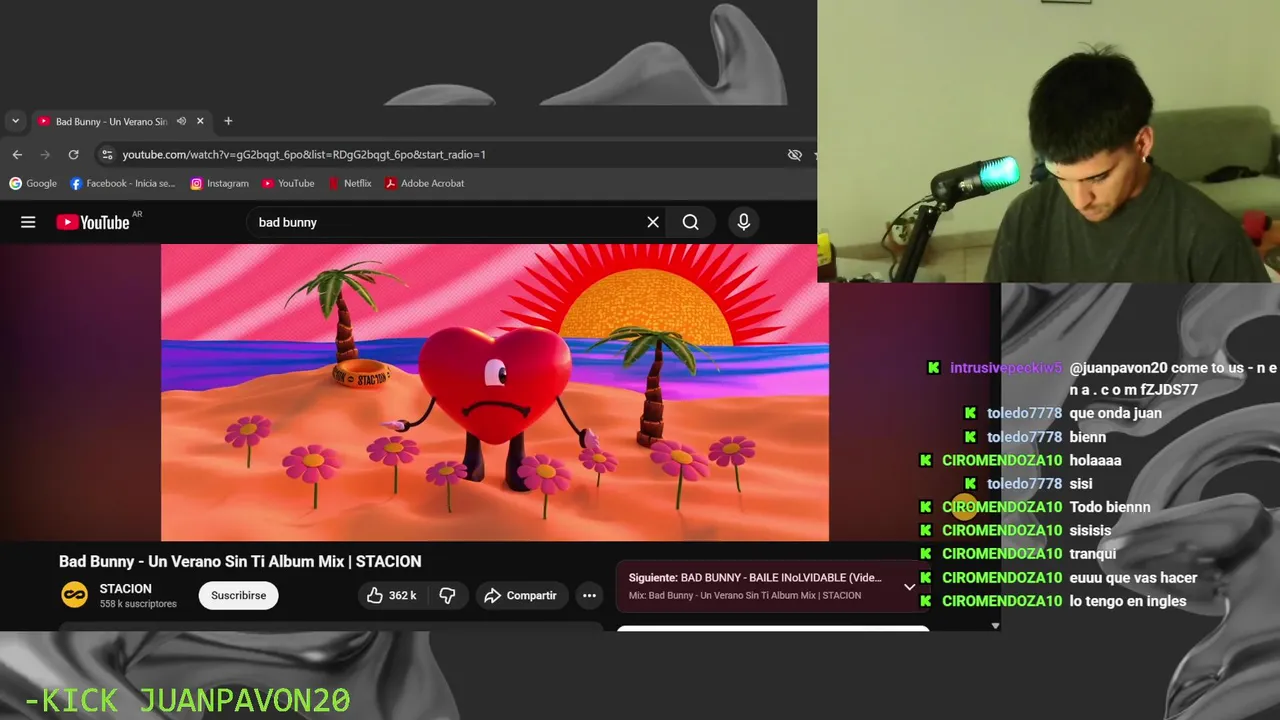Open the YouTube hamburger guide menu

coord(28,222)
